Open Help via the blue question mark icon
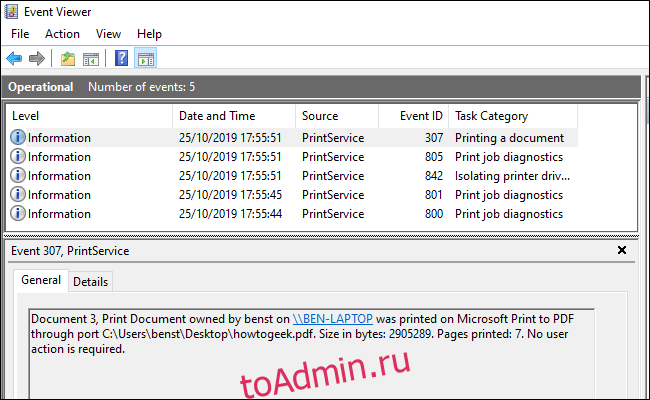The height and width of the screenshot is (400, 650). tap(121, 59)
